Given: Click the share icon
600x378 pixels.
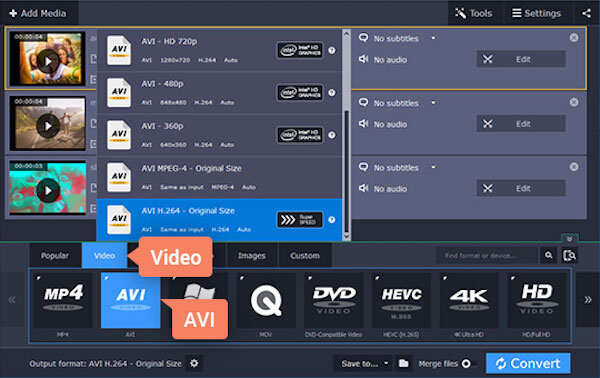Looking at the screenshot, I should 586,13.
